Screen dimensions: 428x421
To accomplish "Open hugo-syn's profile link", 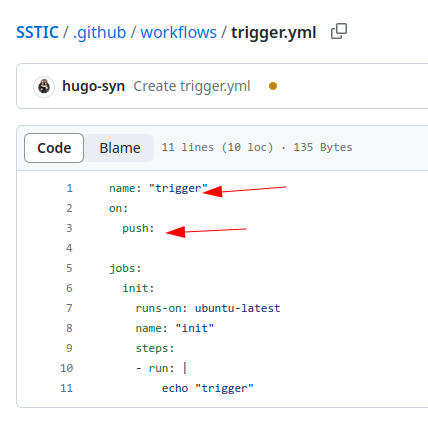I will [93, 86].
